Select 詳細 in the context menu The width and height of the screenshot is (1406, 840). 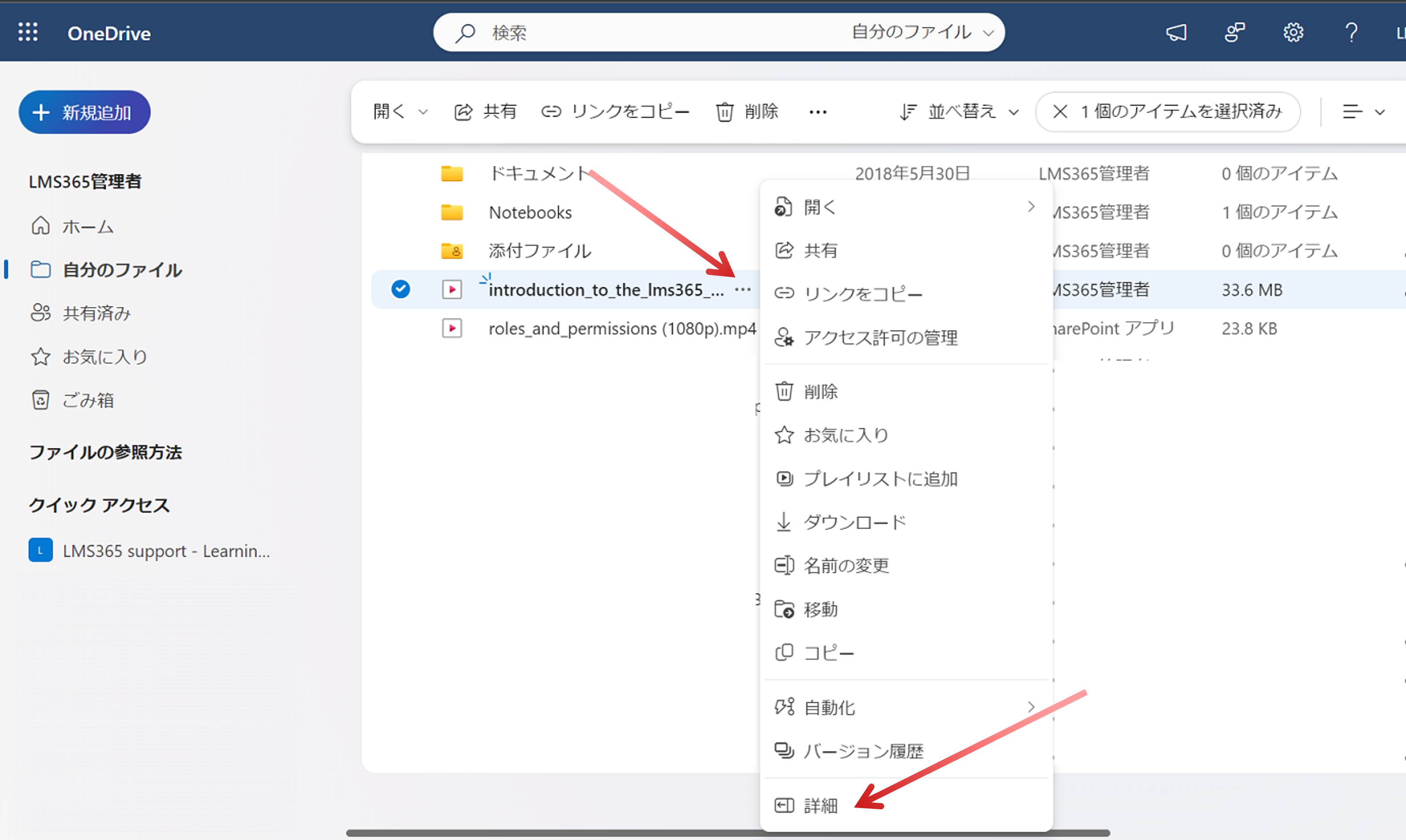[906, 805]
